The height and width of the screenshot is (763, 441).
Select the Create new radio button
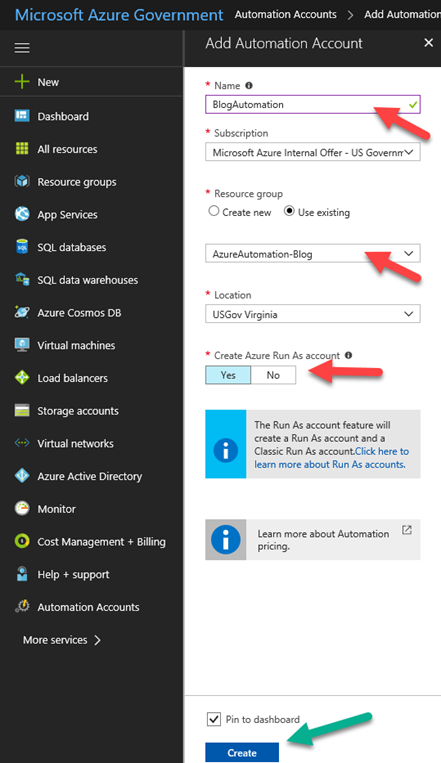click(214, 211)
